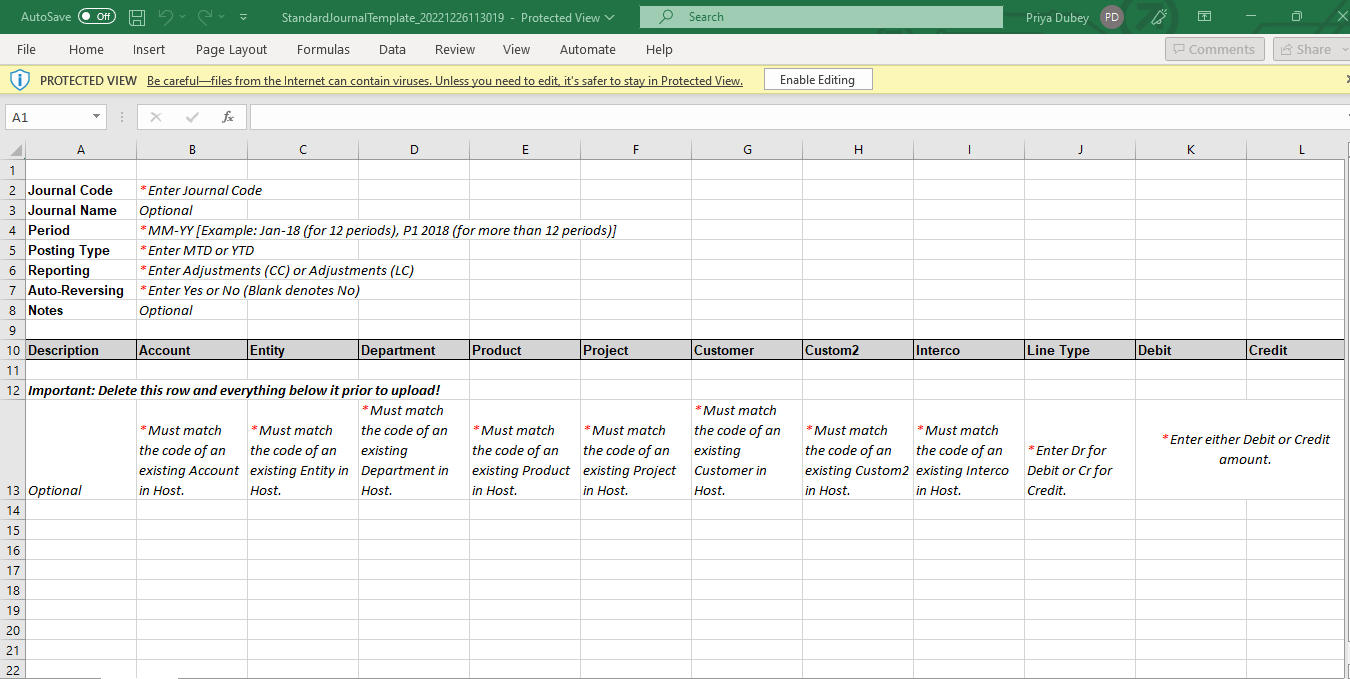Click the 'Description' column heading cell
The image size is (1350, 679).
81,350
